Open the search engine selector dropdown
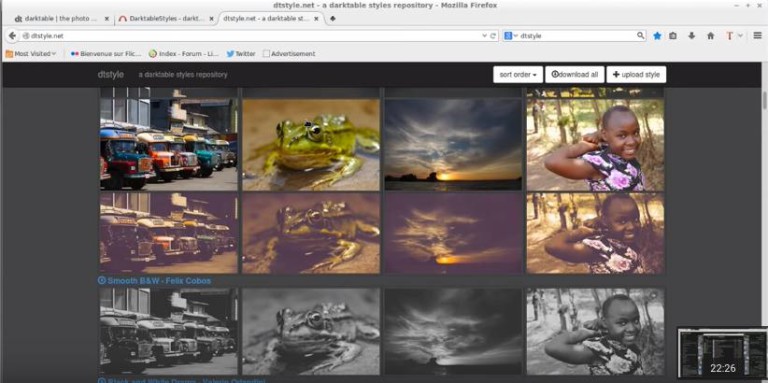The width and height of the screenshot is (768, 383). [511, 36]
